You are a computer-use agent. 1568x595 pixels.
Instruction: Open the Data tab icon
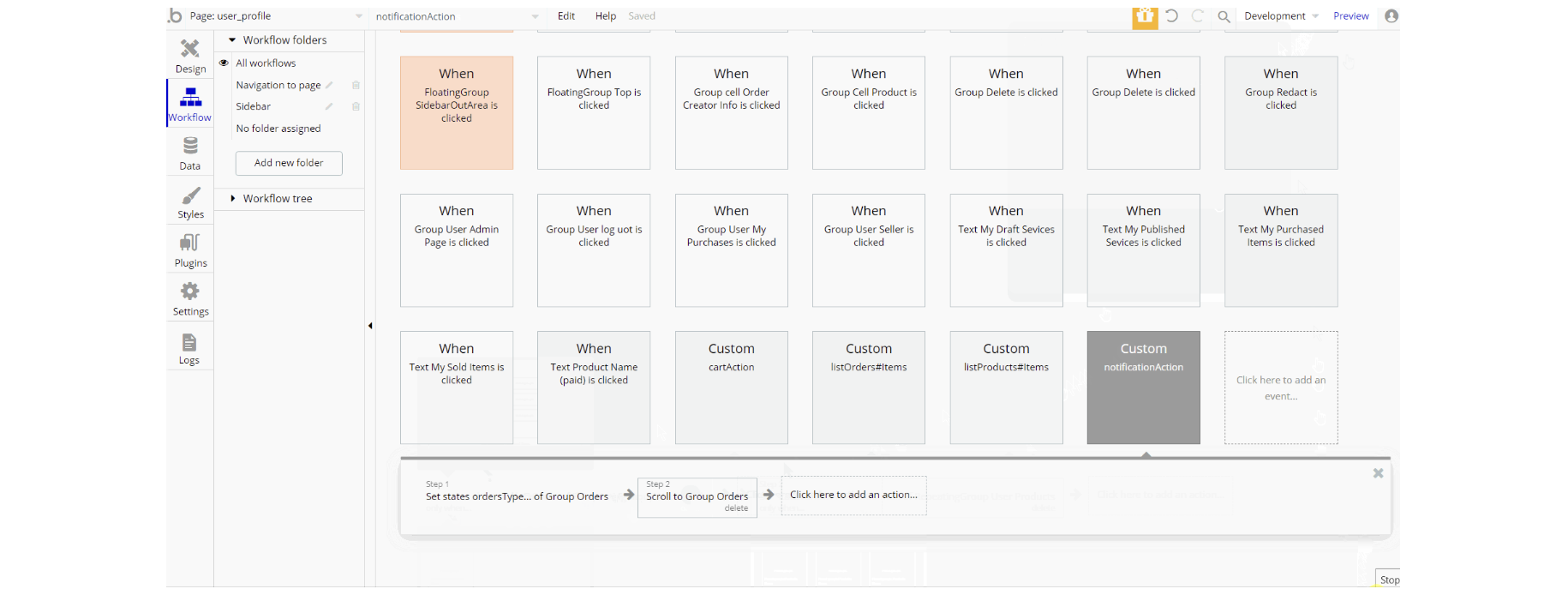click(190, 153)
